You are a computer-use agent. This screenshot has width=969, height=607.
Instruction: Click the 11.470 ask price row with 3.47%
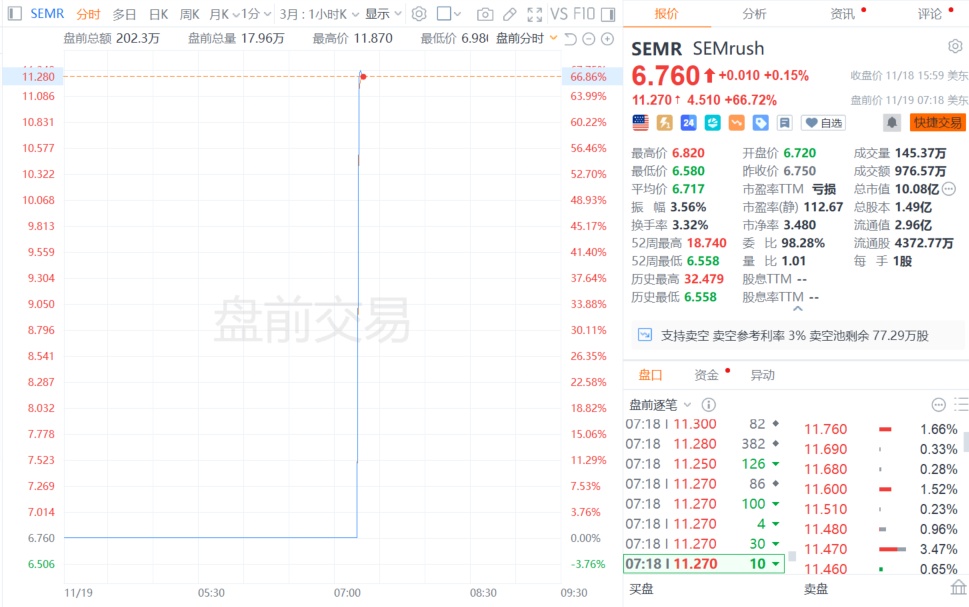882,549
